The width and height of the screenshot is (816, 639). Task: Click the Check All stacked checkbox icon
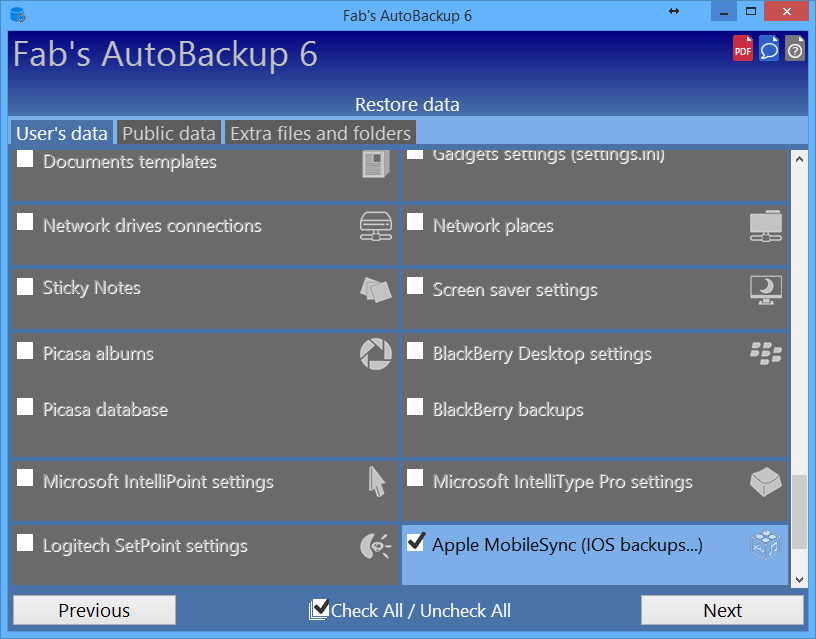tap(318, 609)
